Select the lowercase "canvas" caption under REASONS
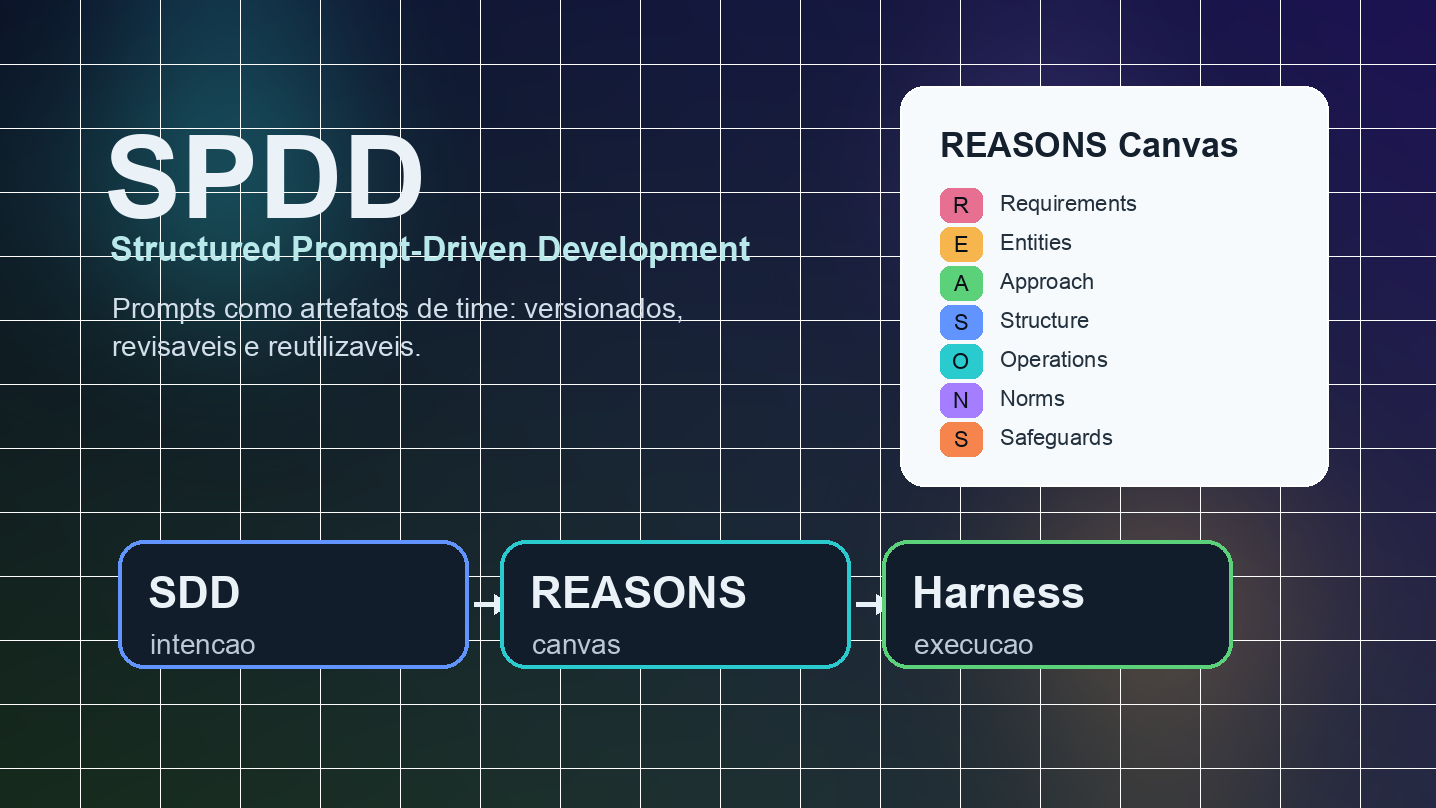The width and height of the screenshot is (1436, 808). click(576, 645)
